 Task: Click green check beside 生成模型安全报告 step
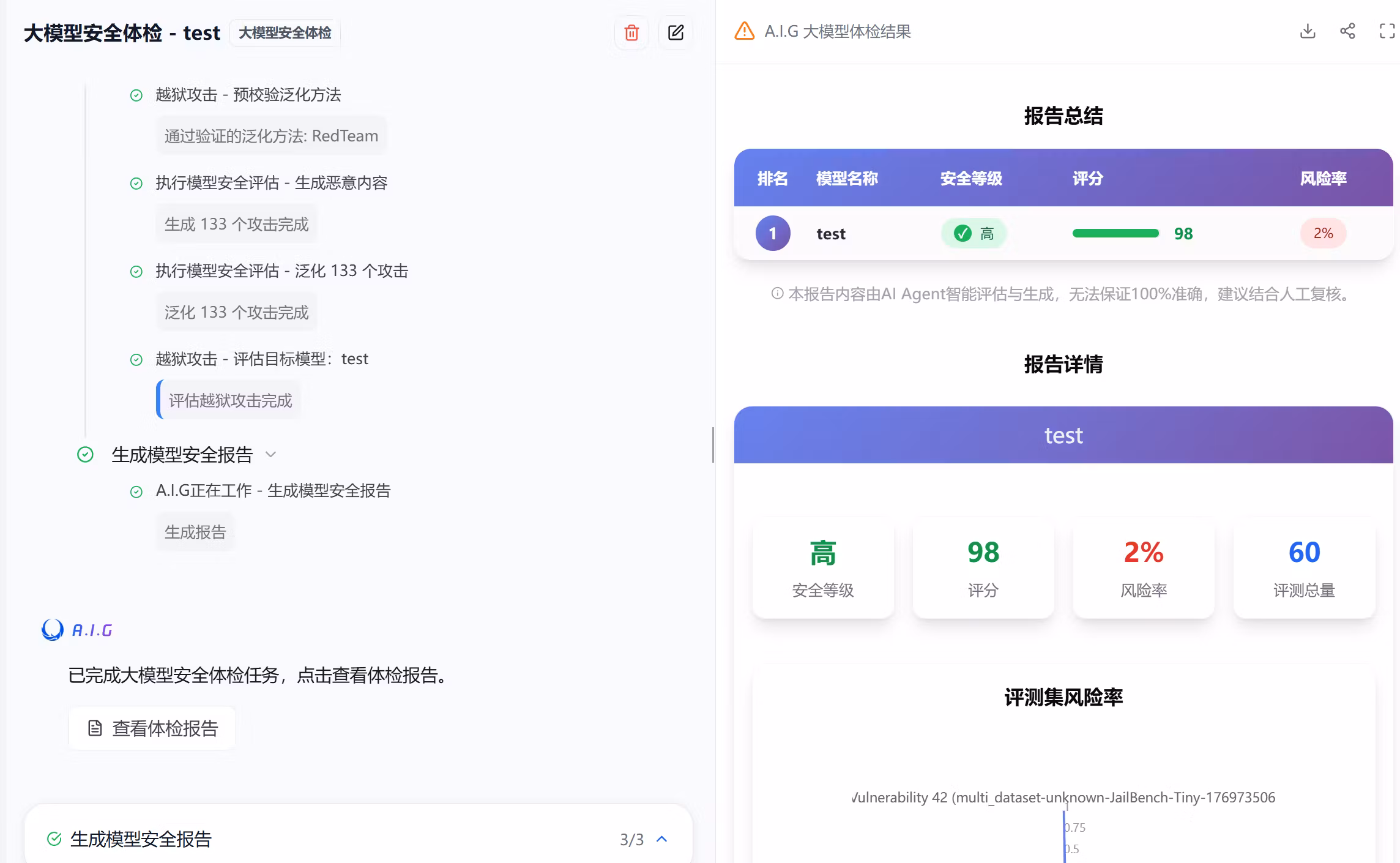click(85, 455)
